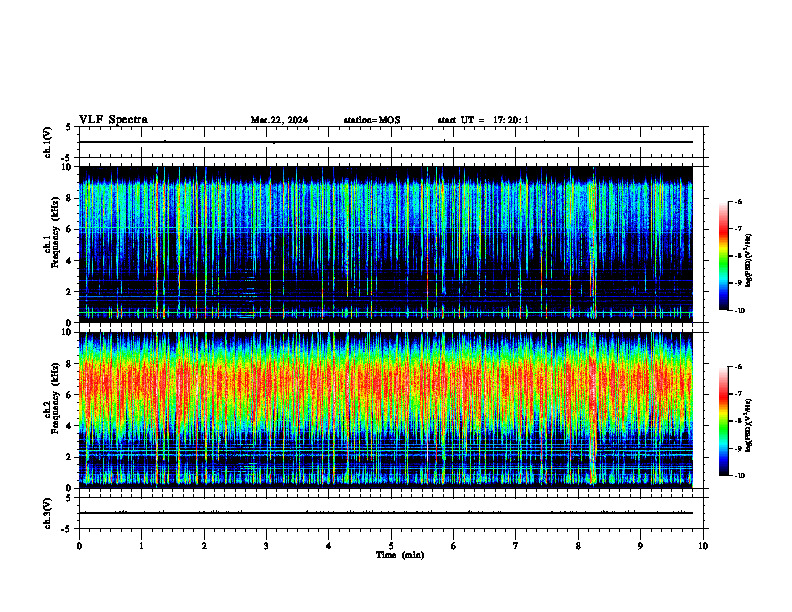The image size is (792, 612).
Task: Click time axis tick label "1"
Action: pos(141,546)
